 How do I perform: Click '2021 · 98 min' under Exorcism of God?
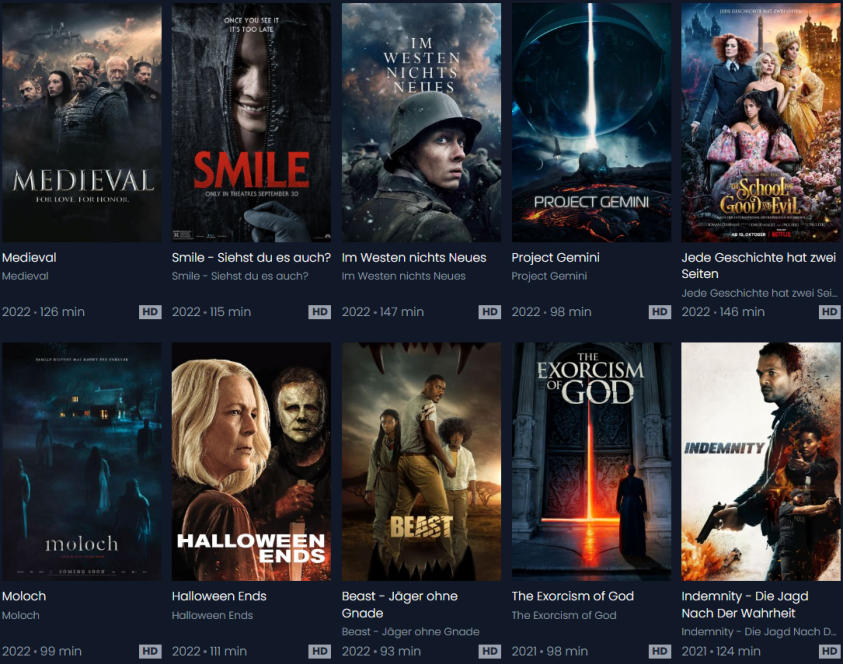(551, 652)
